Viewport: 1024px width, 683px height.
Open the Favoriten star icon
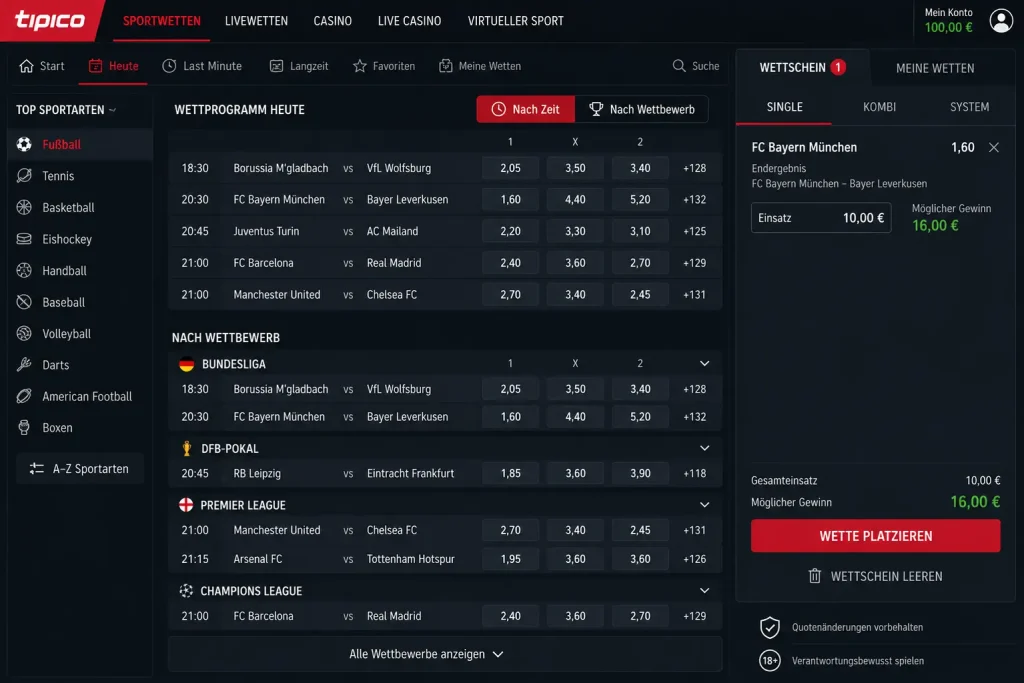(x=360, y=66)
